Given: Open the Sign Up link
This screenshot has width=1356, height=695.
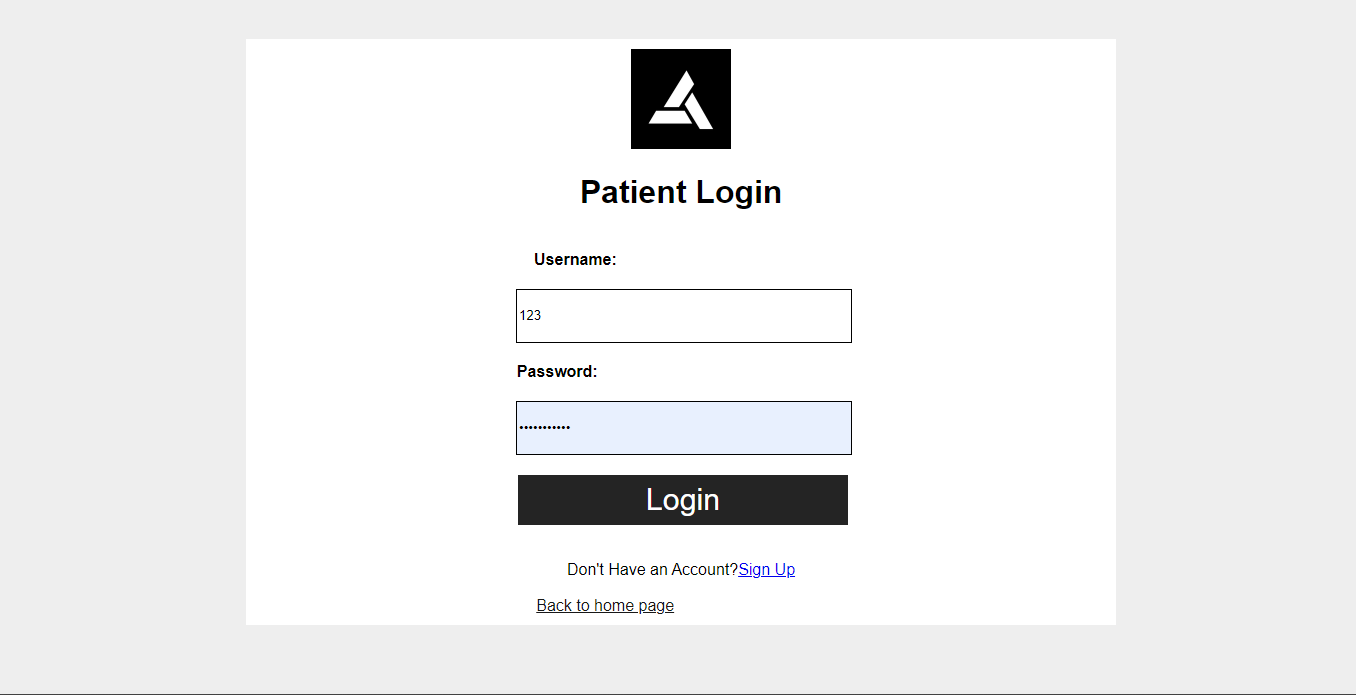Looking at the screenshot, I should click(x=766, y=569).
